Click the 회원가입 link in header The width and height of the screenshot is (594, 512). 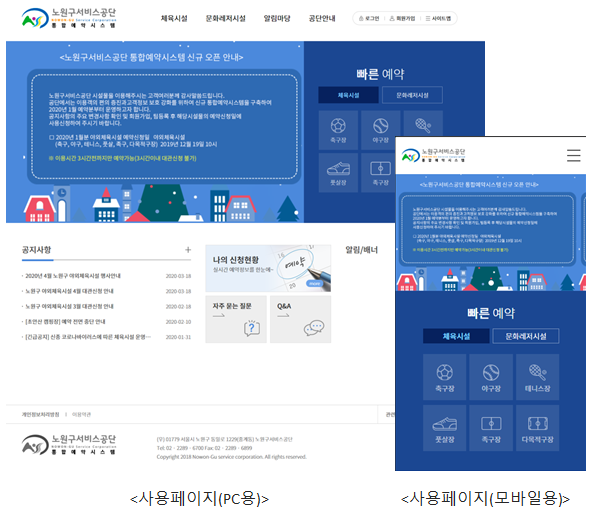(x=402, y=18)
